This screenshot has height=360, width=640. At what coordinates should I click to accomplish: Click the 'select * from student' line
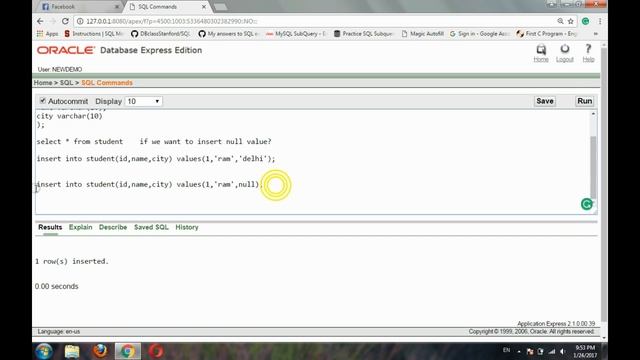(80, 142)
